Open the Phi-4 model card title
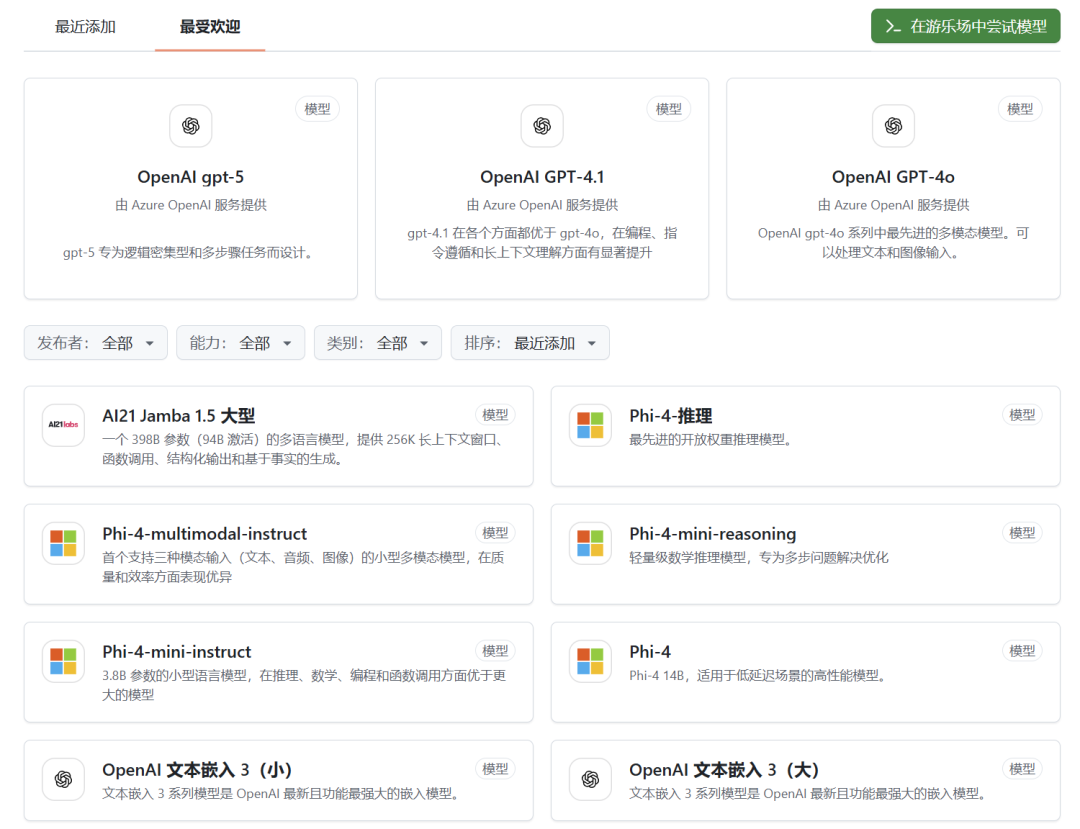This screenshot has width=1080, height=829. pyautogui.click(x=650, y=651)
